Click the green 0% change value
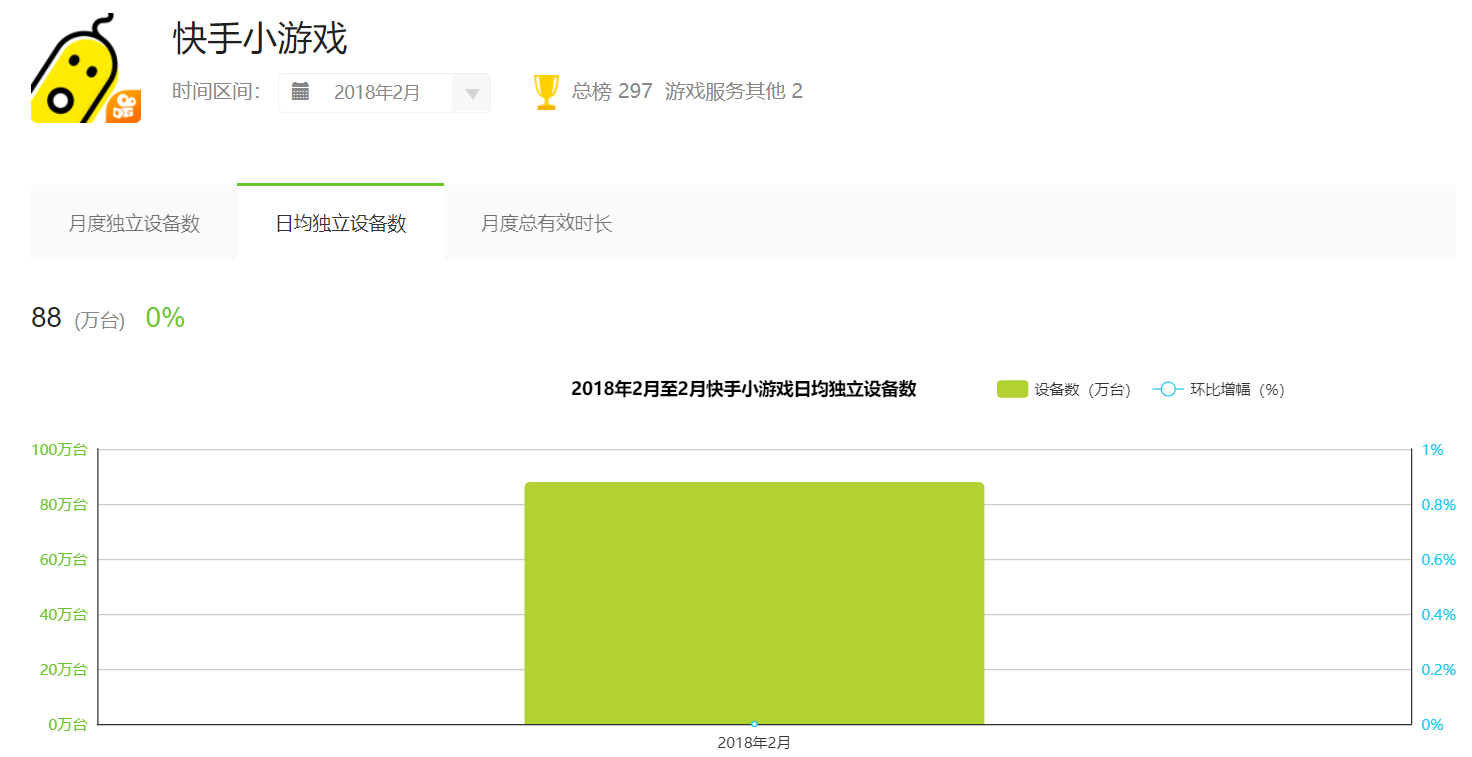This screenshot has width=1472, height=757. coord(165,318)
